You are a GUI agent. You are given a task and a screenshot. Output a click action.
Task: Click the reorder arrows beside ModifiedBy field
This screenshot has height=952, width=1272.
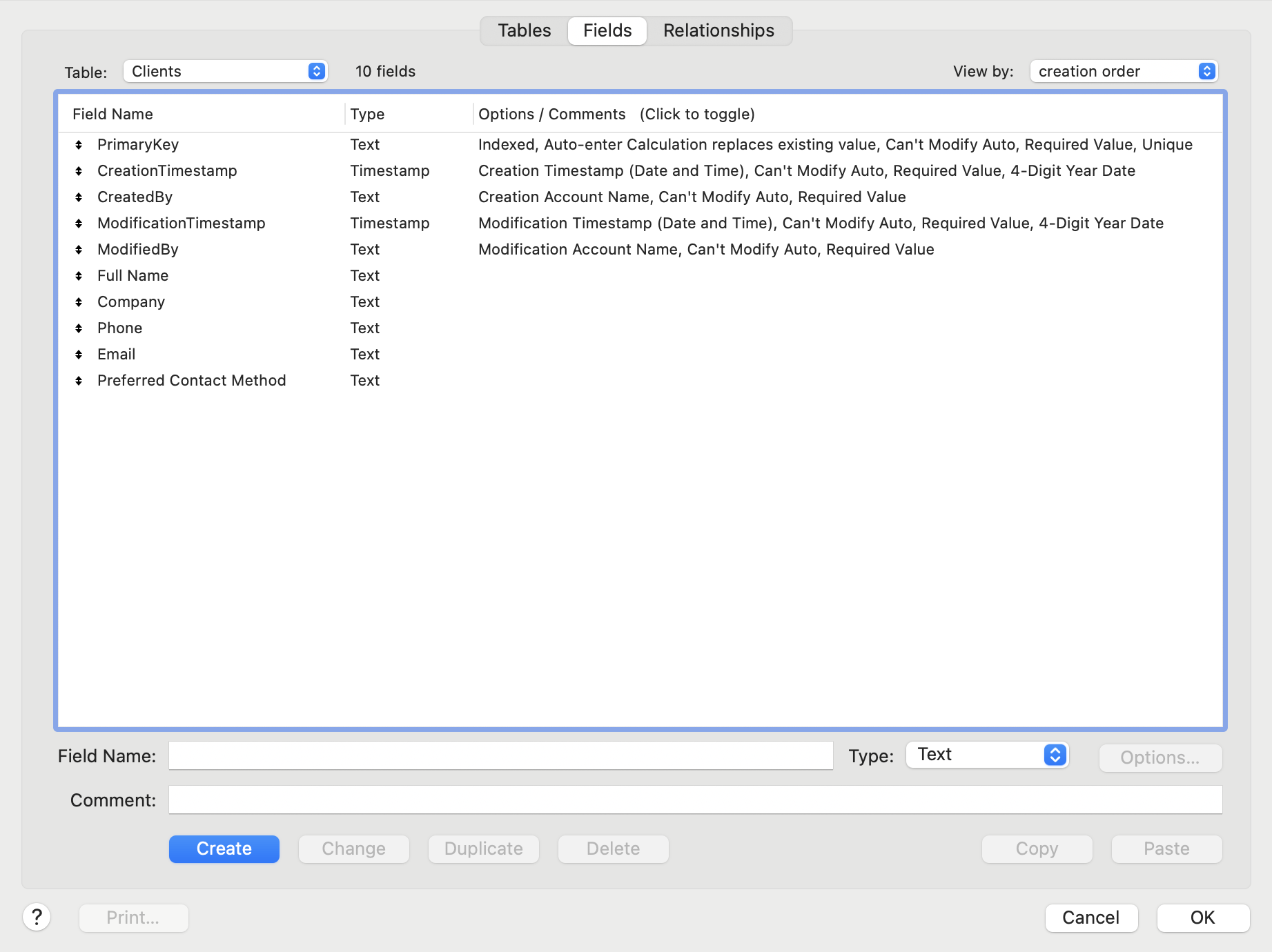tap(78, 250)
